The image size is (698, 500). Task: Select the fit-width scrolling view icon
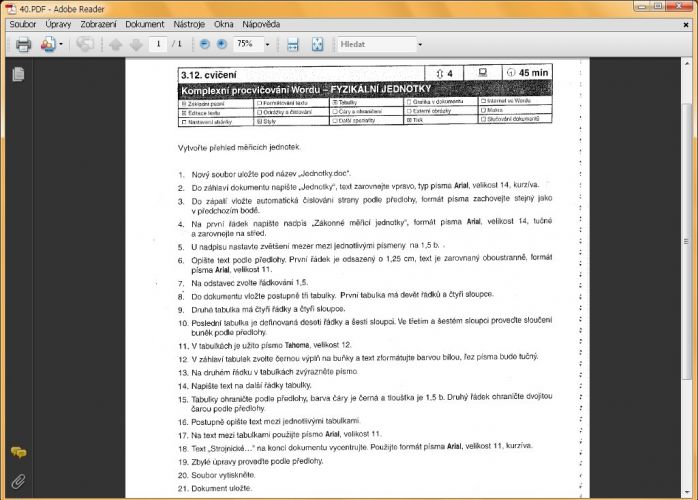point(293,45)
